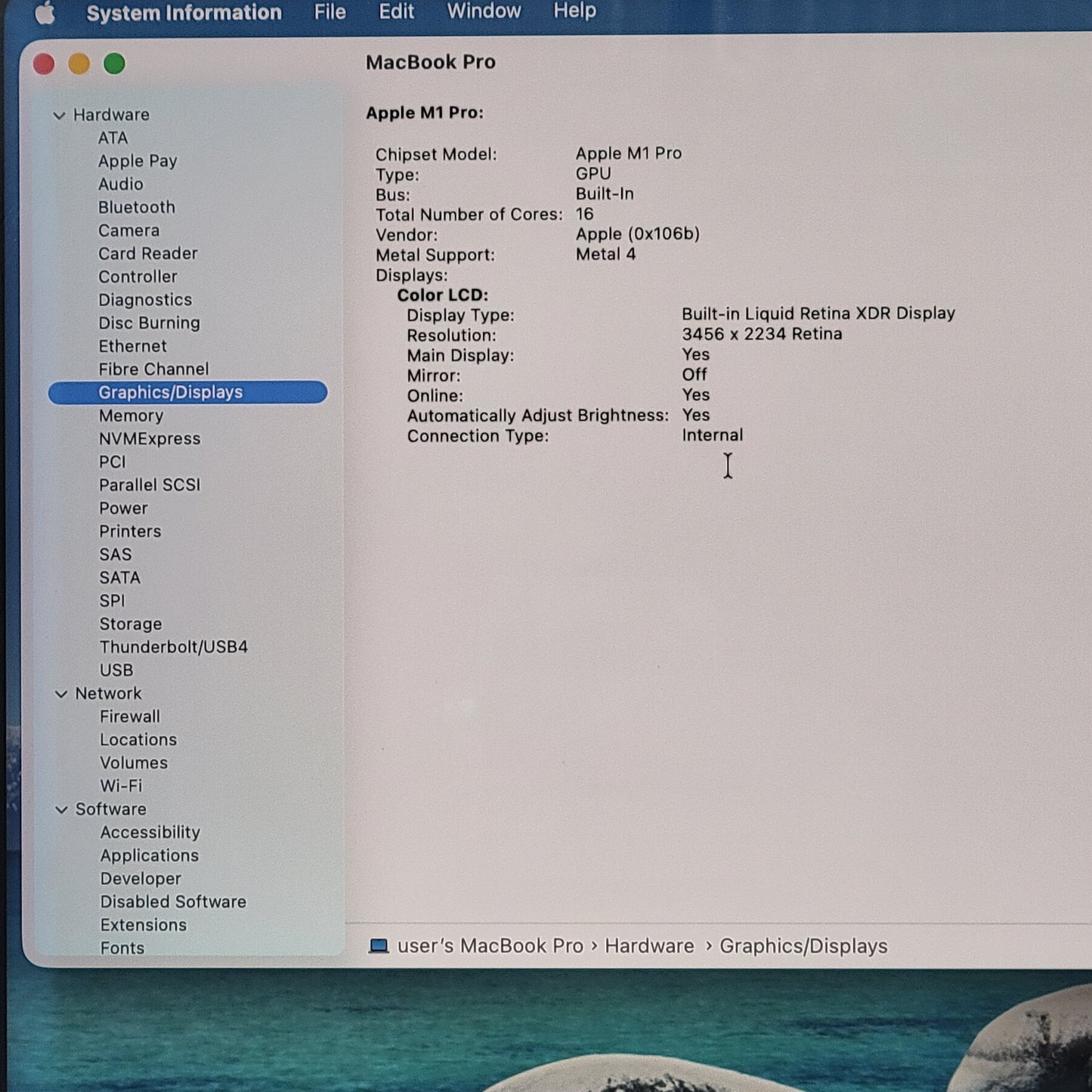1092x1092 pixels.
Task: Click the Total Number of Cores value 16
Action: coord(584,215)
